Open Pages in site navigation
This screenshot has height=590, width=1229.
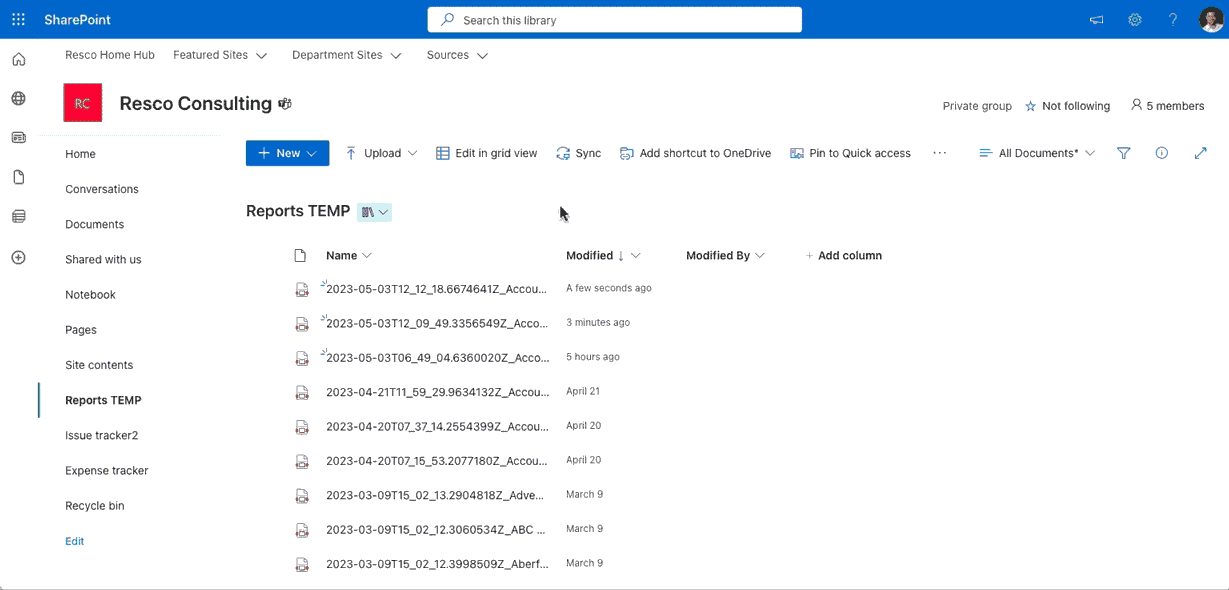[x=81, y=330]
